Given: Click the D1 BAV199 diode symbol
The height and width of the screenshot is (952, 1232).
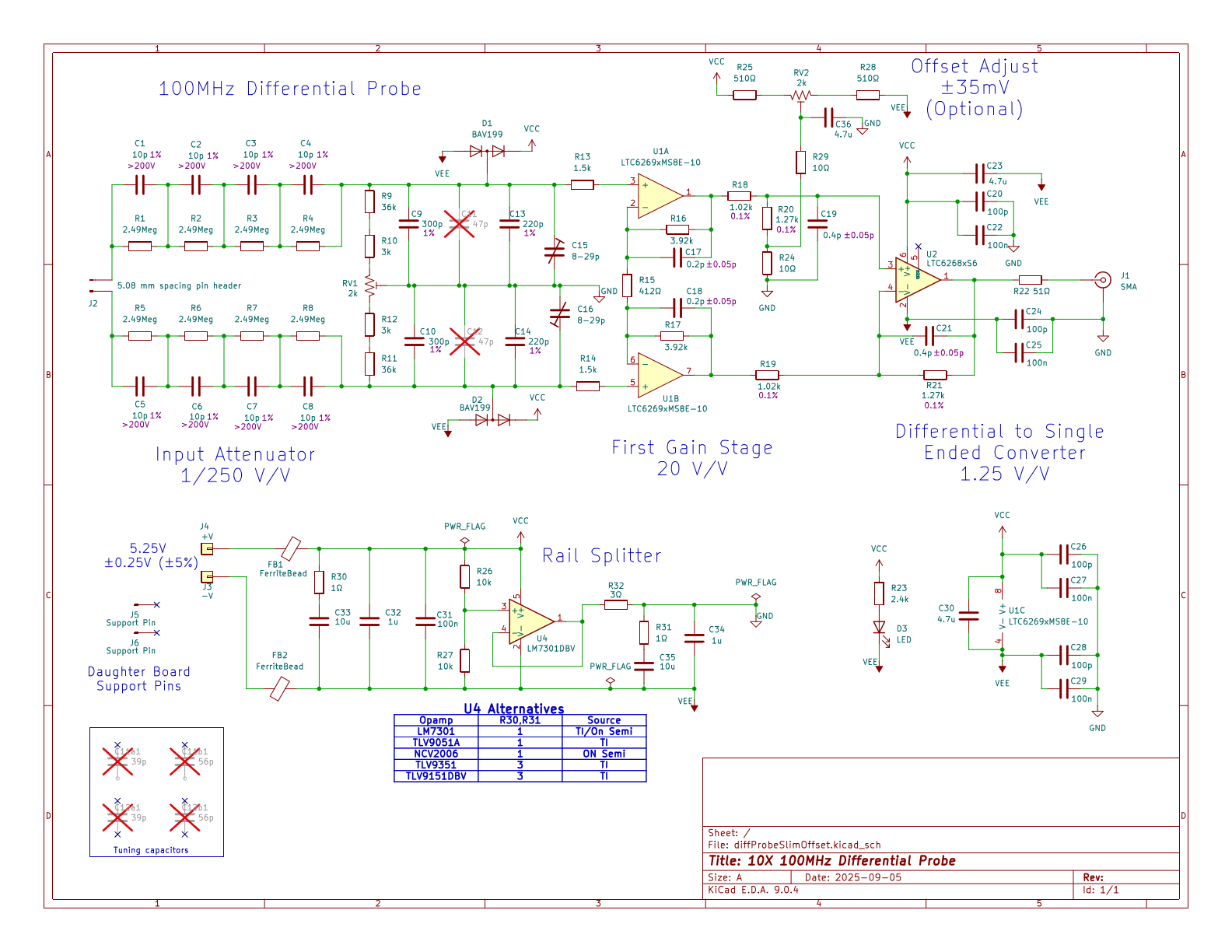Looking at the screenshot, I should click(x=488, y=152).
